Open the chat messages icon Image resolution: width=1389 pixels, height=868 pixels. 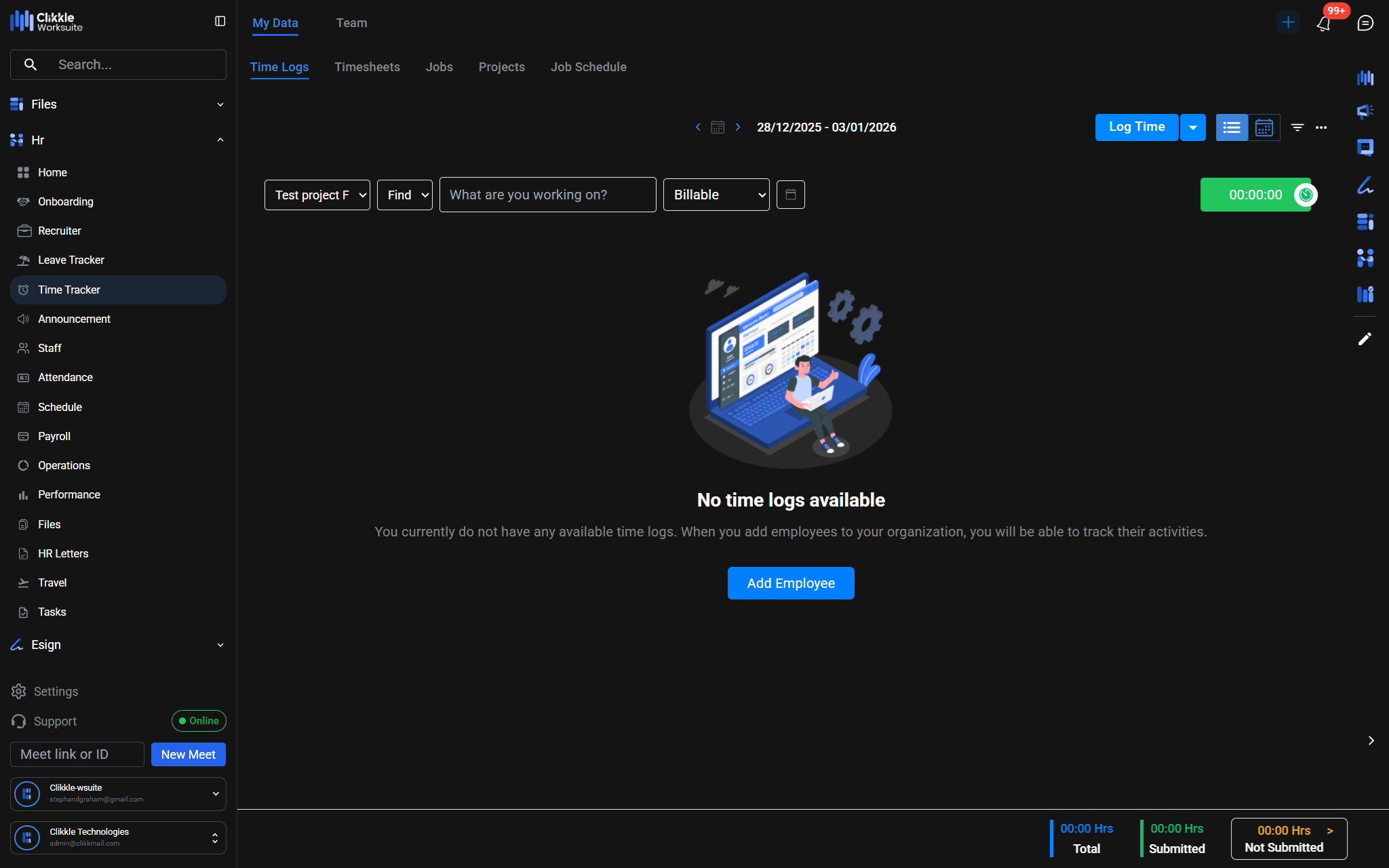pos(1365,23)
